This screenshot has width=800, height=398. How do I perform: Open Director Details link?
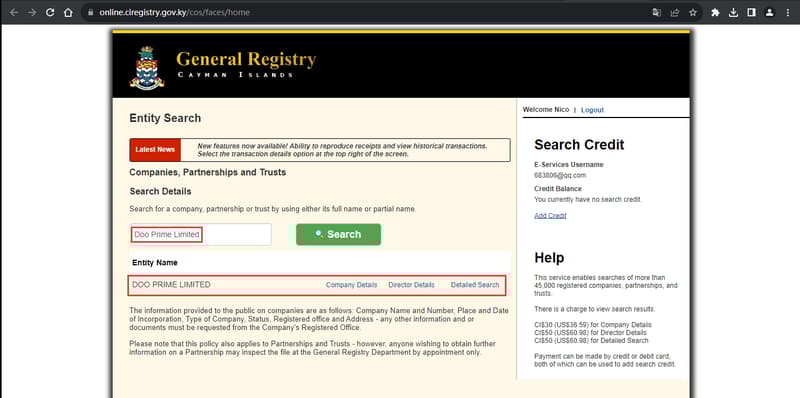(411, 285)
